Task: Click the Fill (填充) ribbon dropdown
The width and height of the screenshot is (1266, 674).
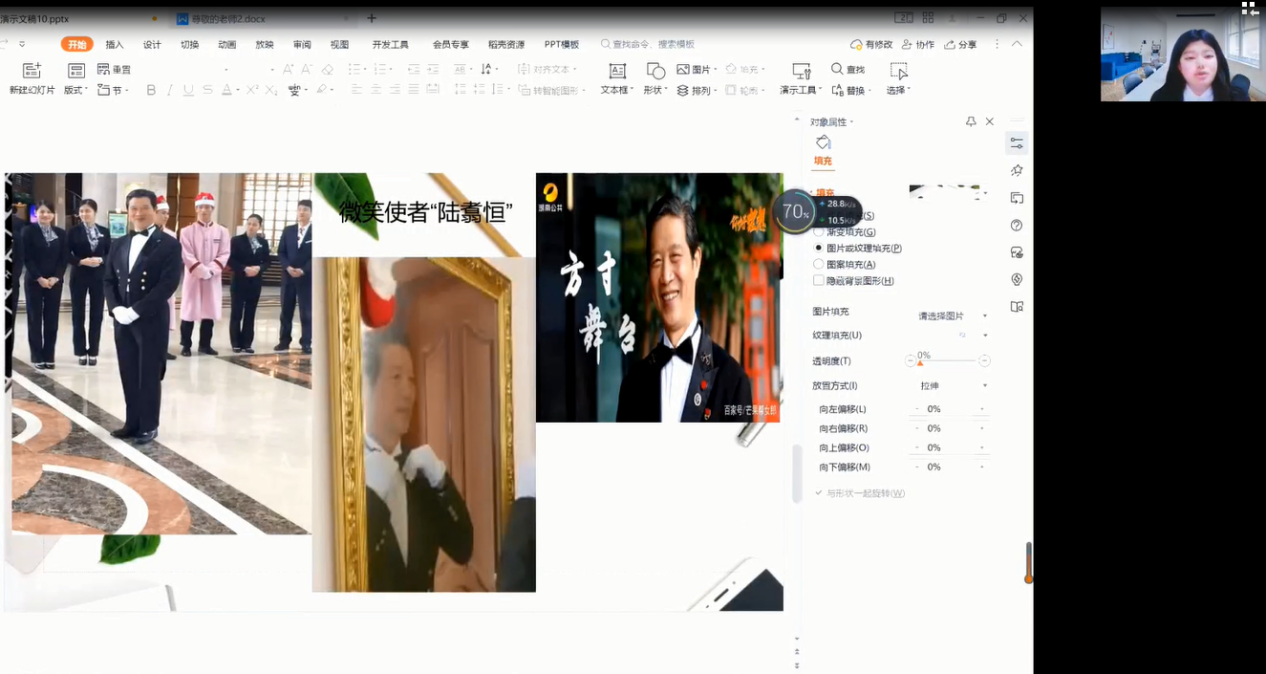Action: tap(745, 69)
